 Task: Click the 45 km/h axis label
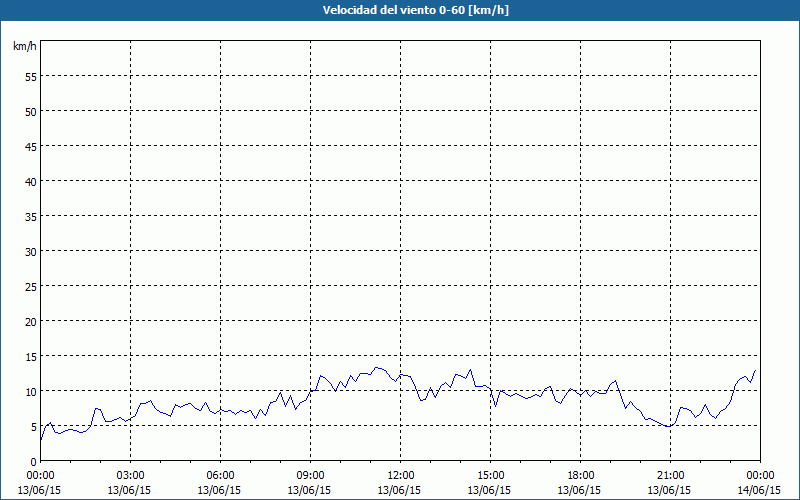[x=31, y=146]
